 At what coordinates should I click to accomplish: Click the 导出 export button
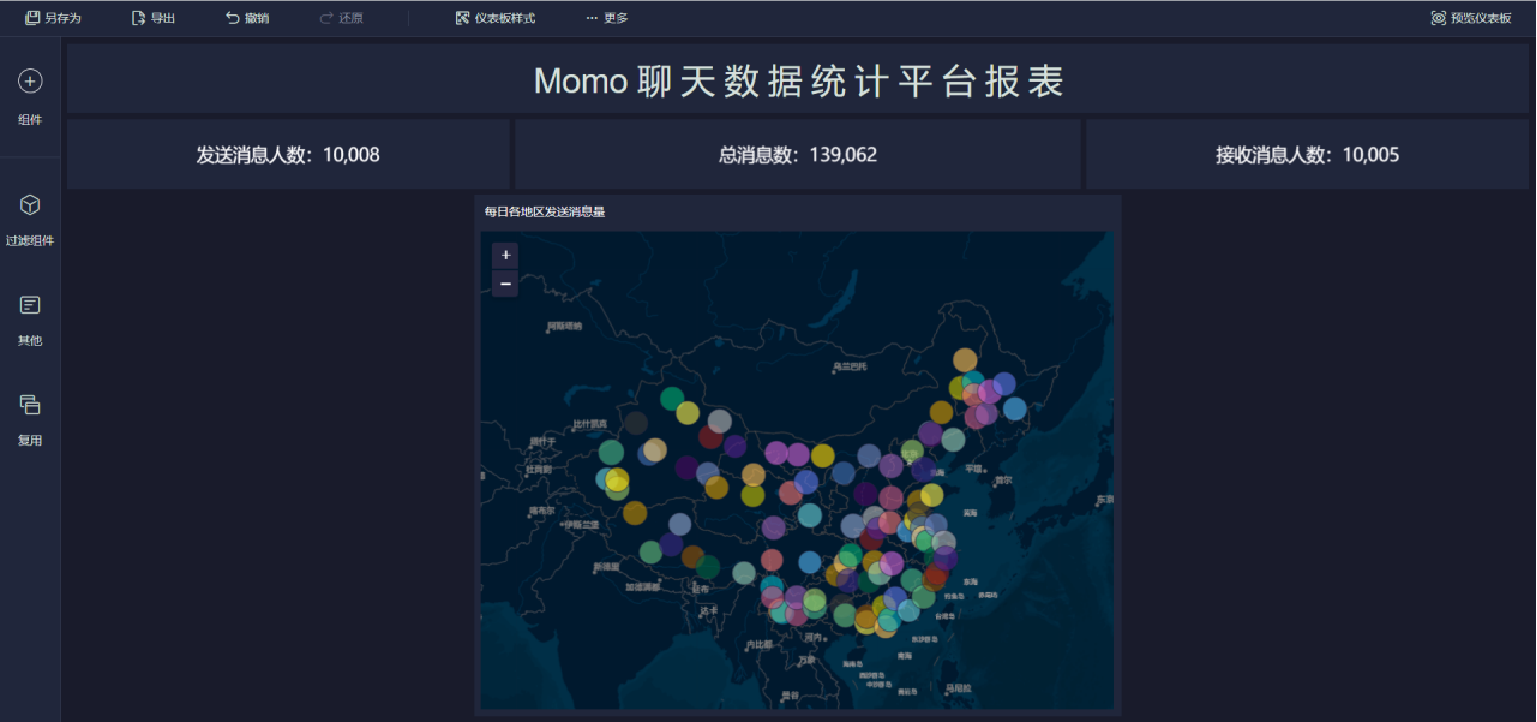(x=154, y=18)
